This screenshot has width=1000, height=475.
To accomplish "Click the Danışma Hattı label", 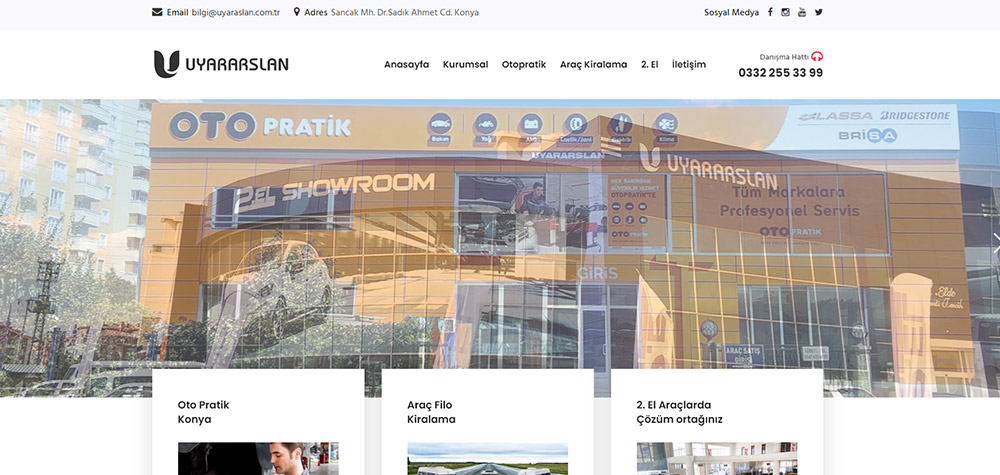I will (784, 57).
